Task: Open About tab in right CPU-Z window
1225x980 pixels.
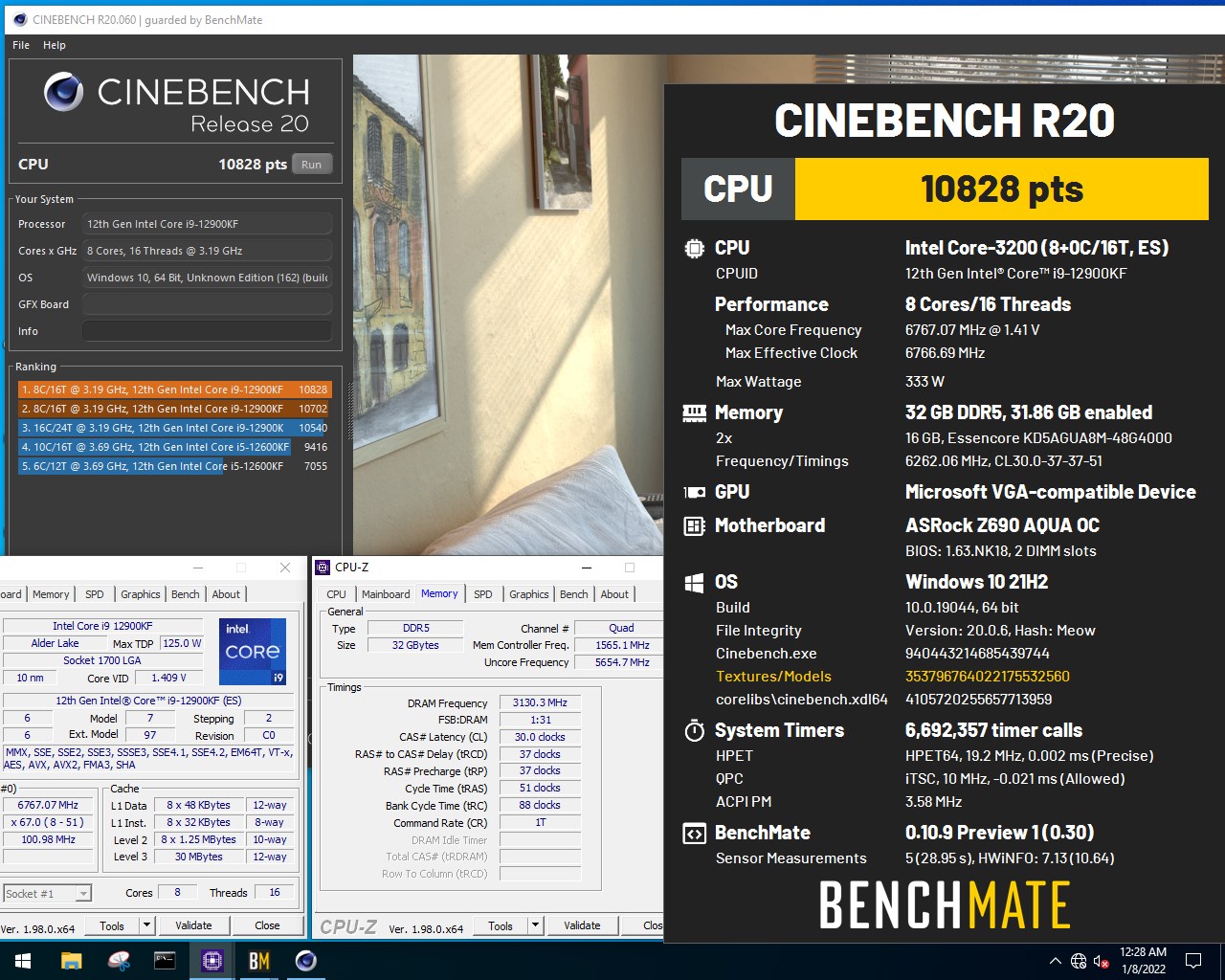Action: [614, 594]
